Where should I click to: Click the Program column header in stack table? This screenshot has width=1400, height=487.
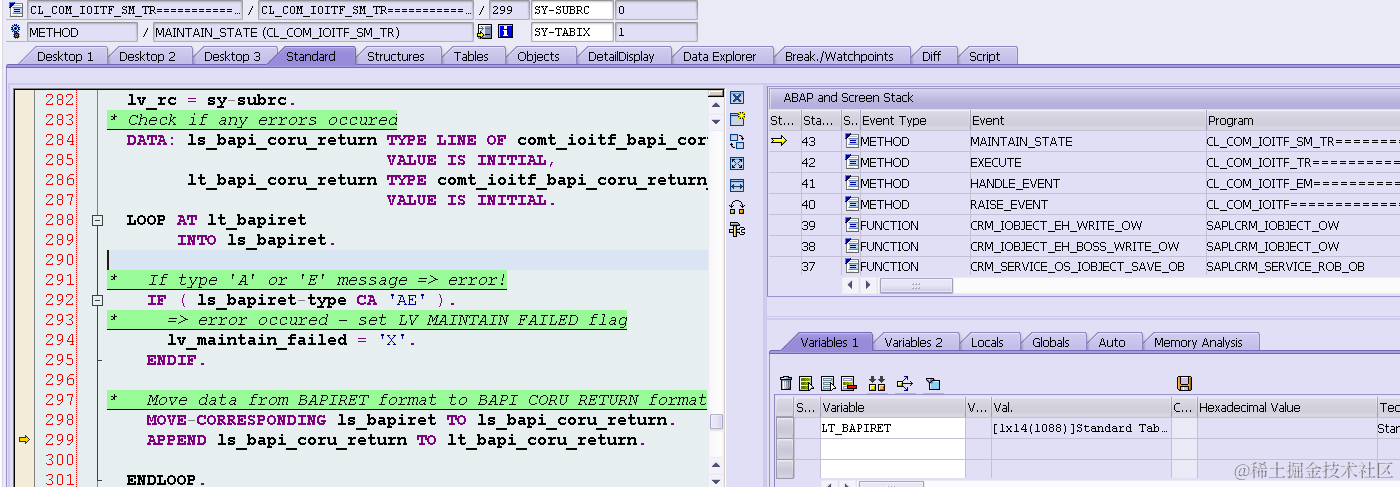point(1302,120)
